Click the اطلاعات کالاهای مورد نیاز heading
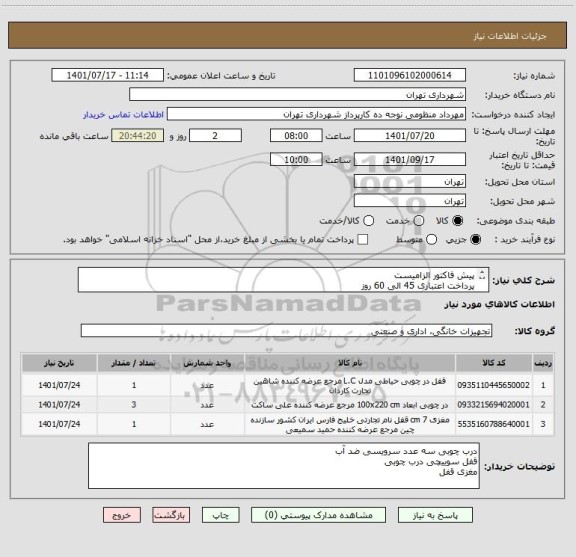 coord(500,304)
